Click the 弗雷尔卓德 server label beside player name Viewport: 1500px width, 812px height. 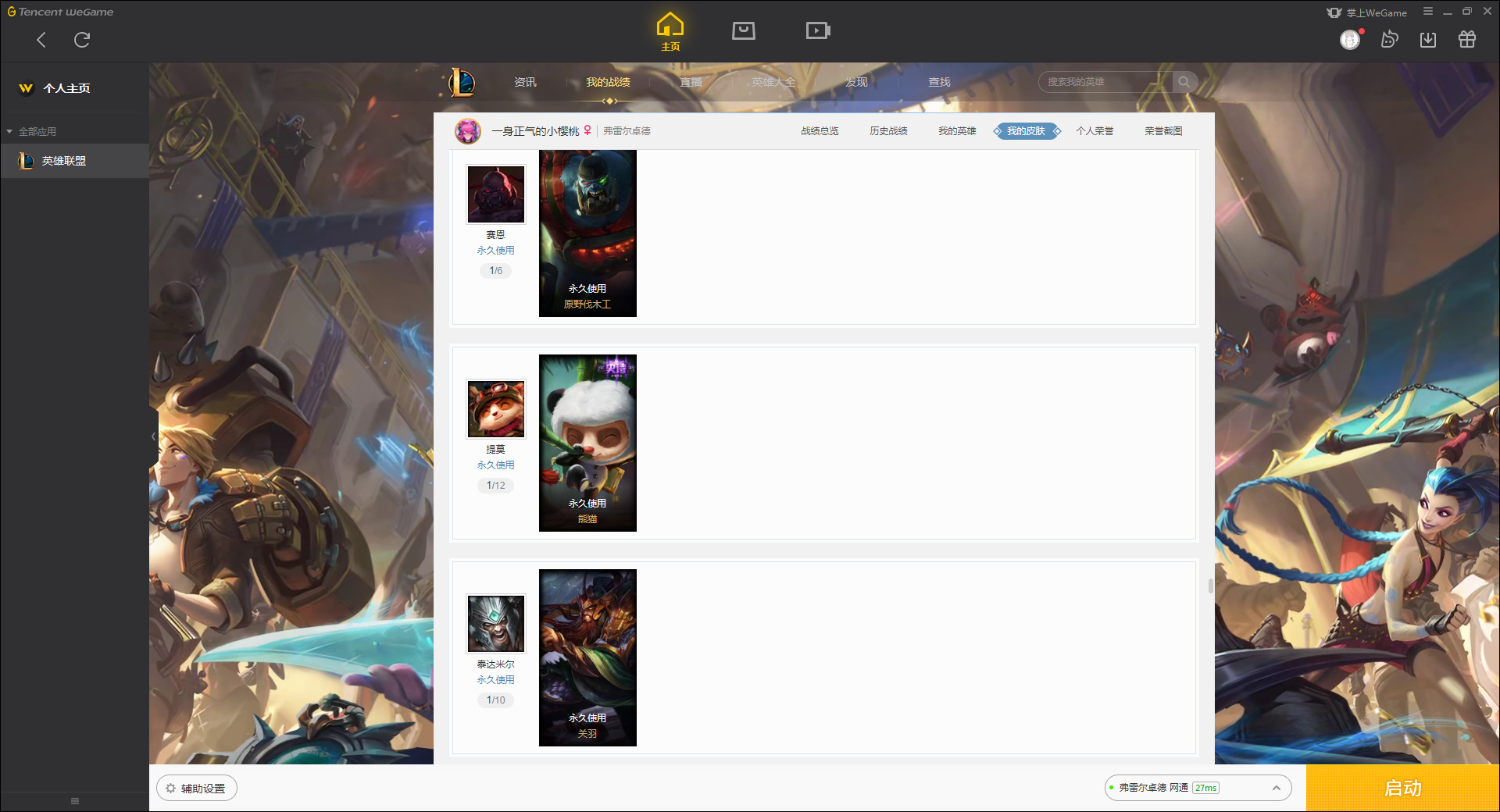click(x=627, y=131)
